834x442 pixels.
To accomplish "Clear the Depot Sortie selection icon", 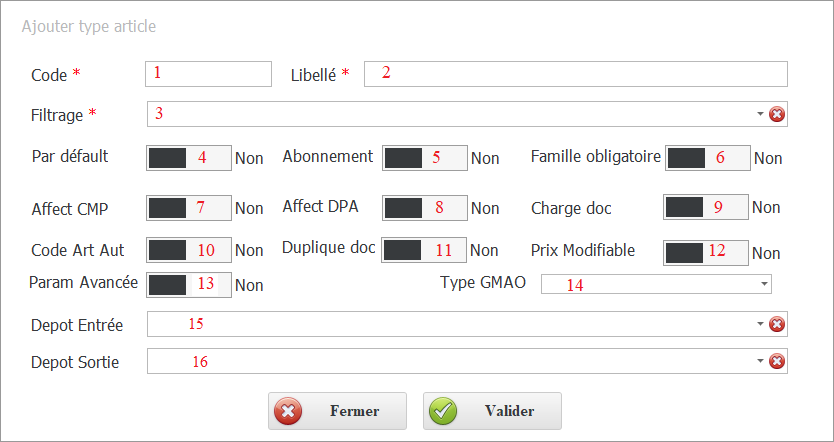I will (777, 361).
